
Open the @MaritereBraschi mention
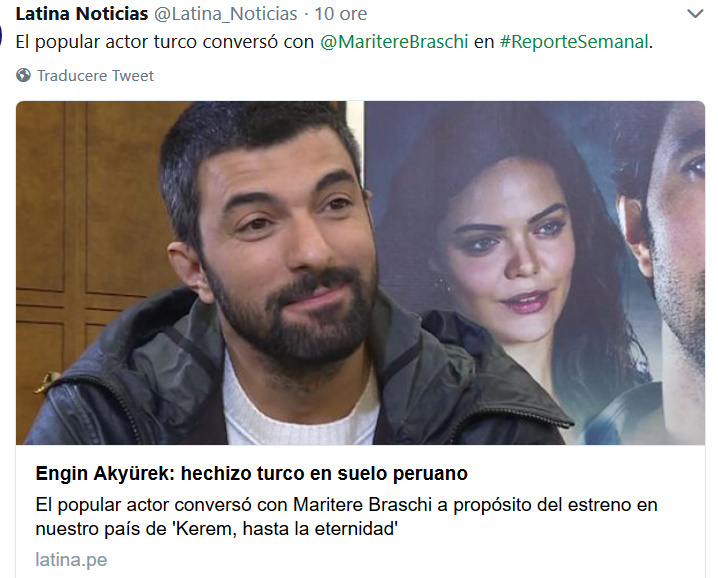(394, 42)
